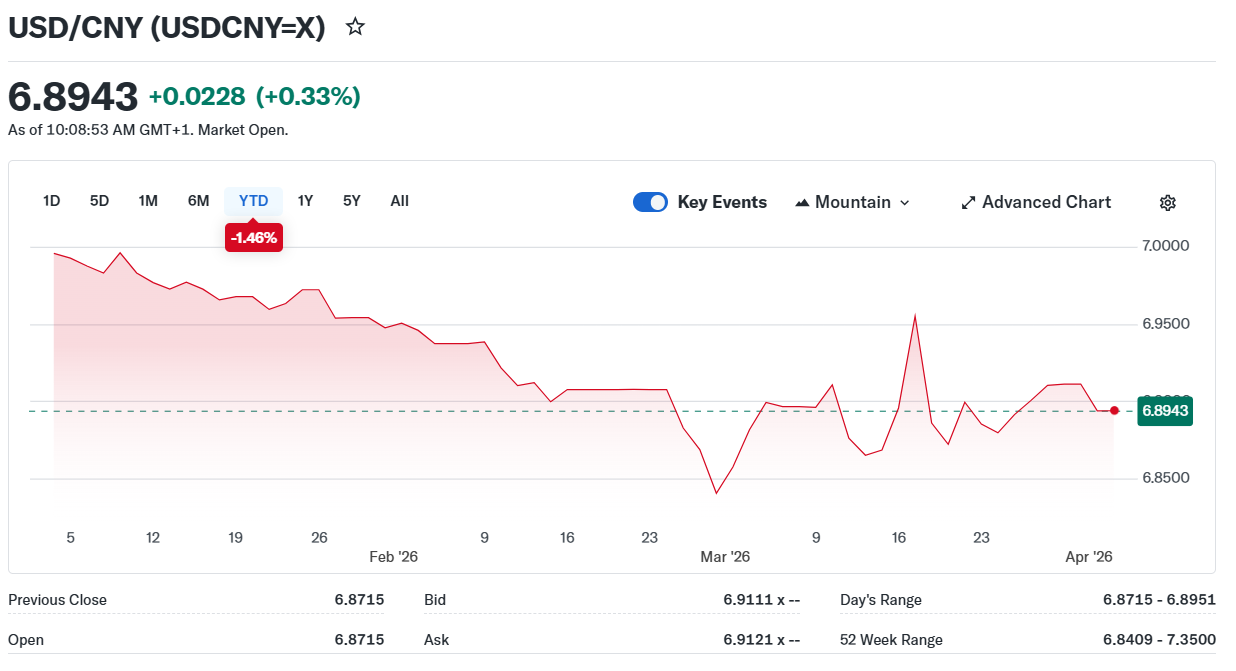Show the 1Y chart range

pyautogui.click(x=306, y=201)
